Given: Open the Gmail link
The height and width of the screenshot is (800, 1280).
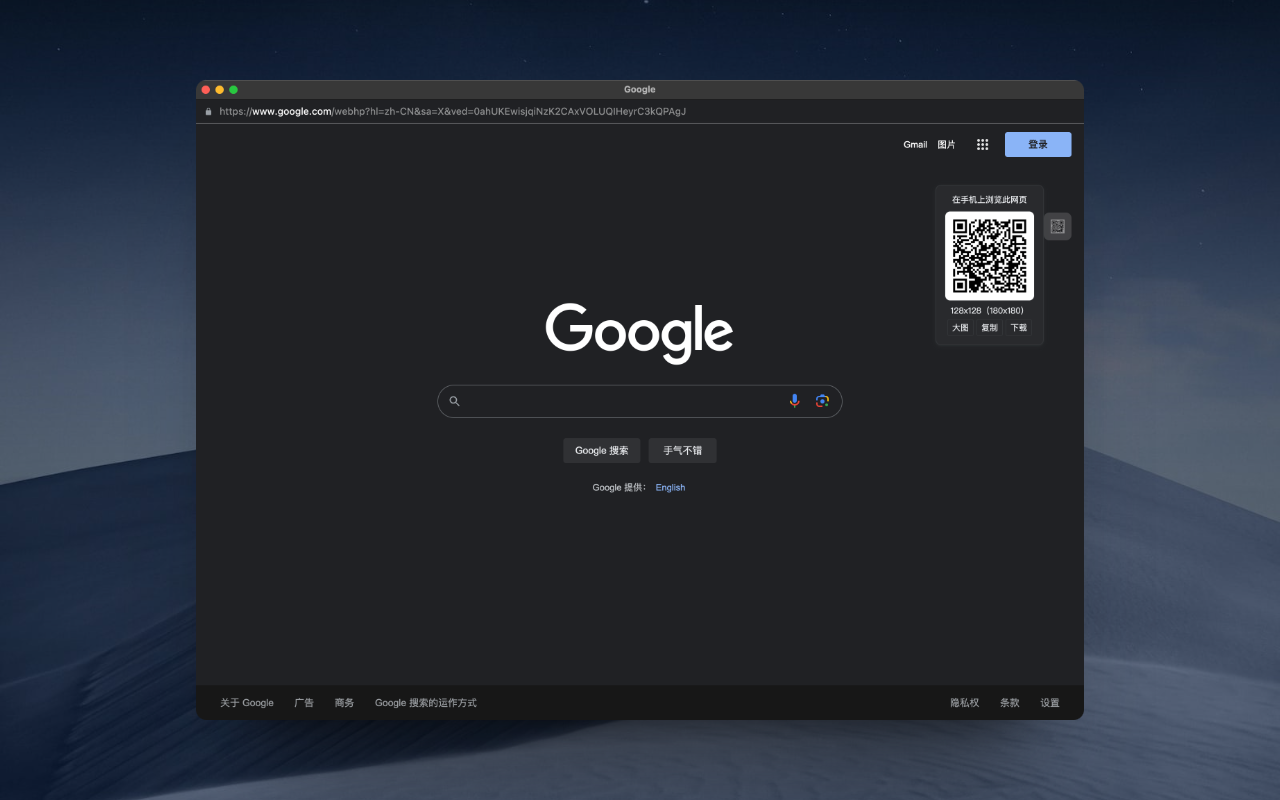Looking at the screenshot, I should click(915, 145).
